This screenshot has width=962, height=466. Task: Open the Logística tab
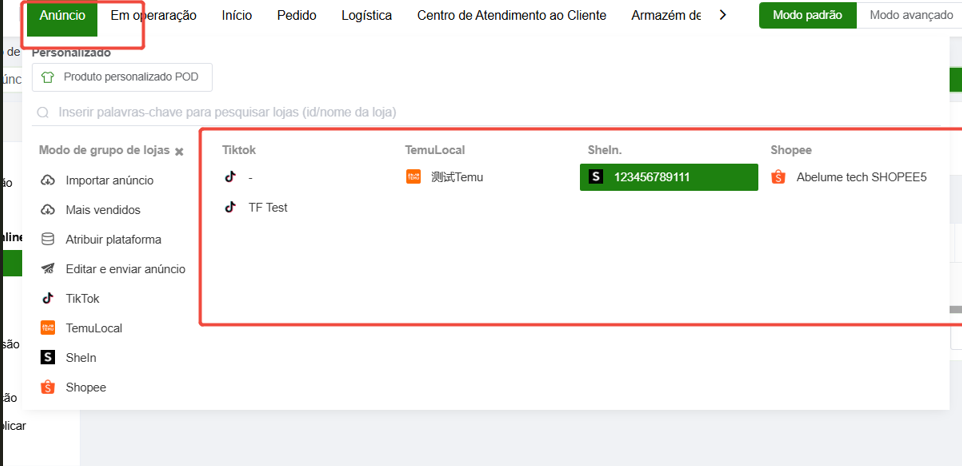coord(366,16)
